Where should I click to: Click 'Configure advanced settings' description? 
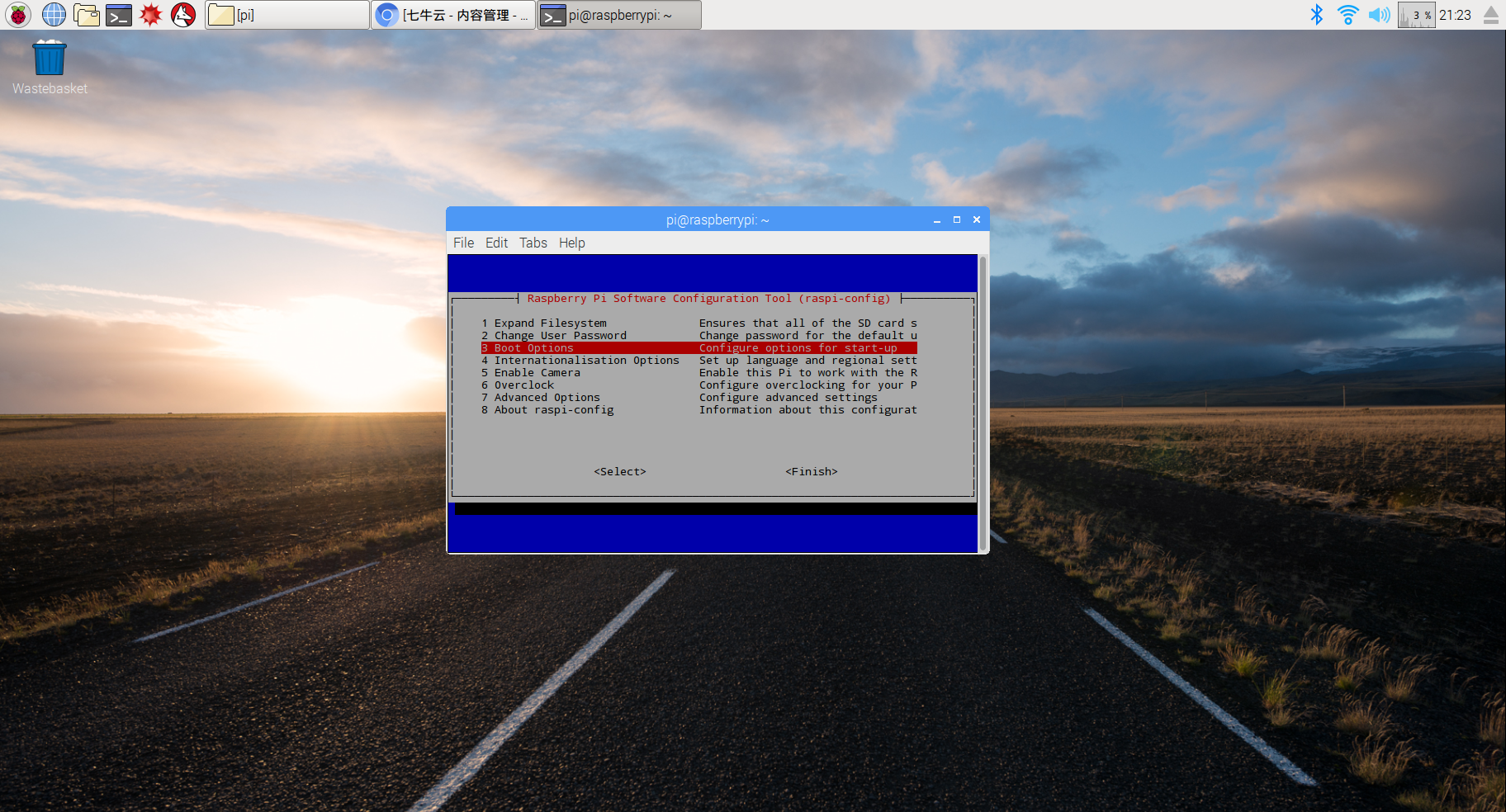[x=788, y=398]
